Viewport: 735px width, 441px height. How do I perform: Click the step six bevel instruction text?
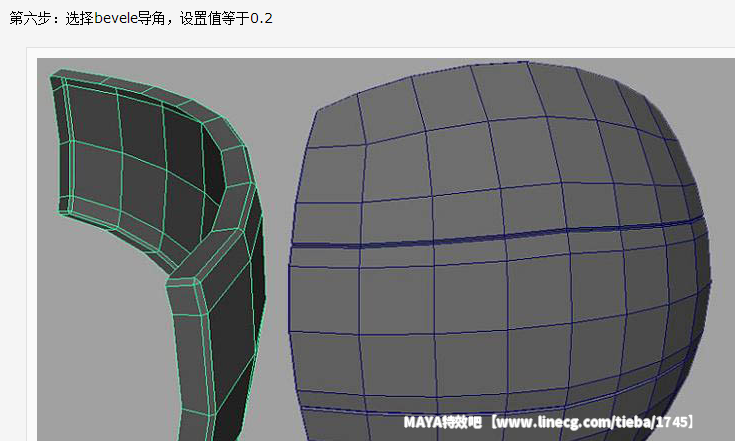point(141,18)
